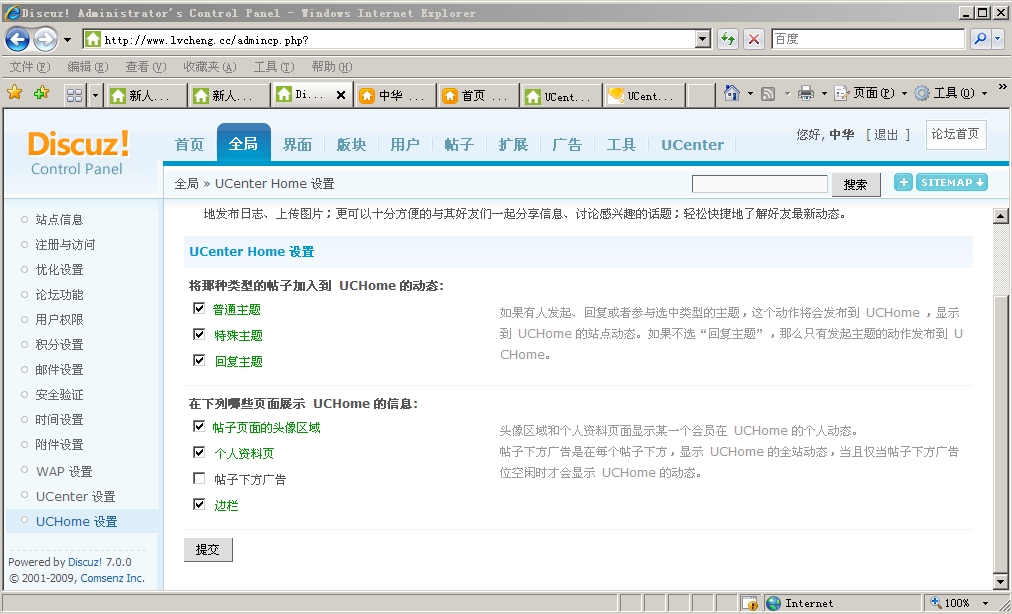Switch to the 版块 navigation tab

pos(351,145)
